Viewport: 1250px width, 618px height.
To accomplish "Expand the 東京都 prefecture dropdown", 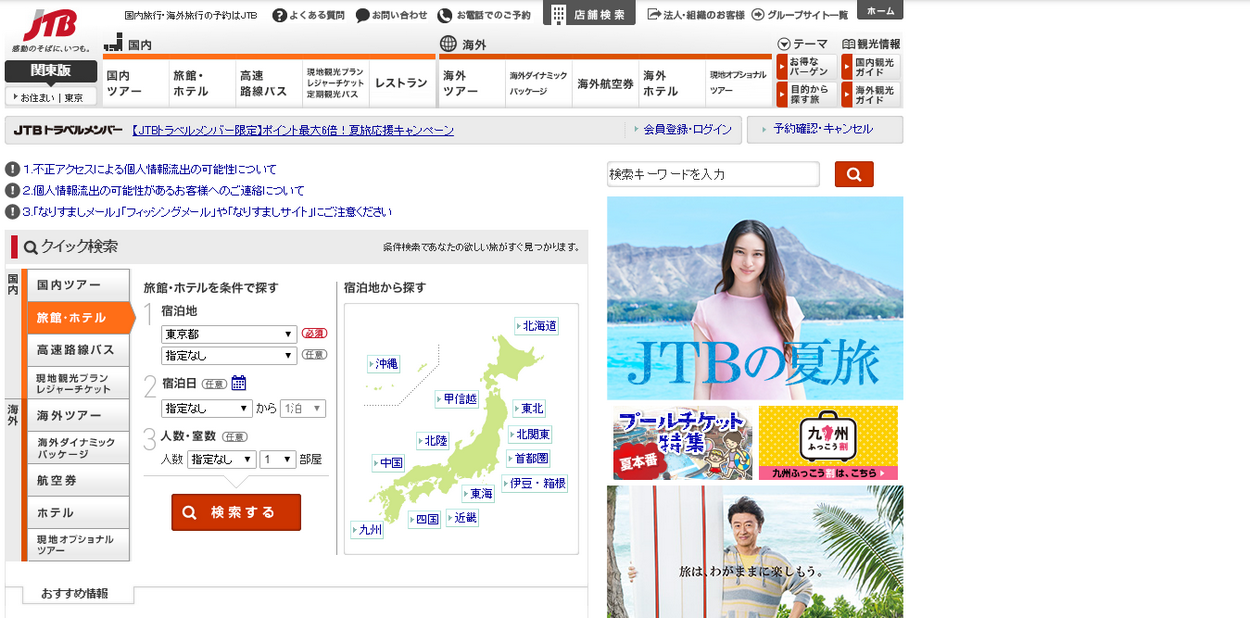I will 228,334.
